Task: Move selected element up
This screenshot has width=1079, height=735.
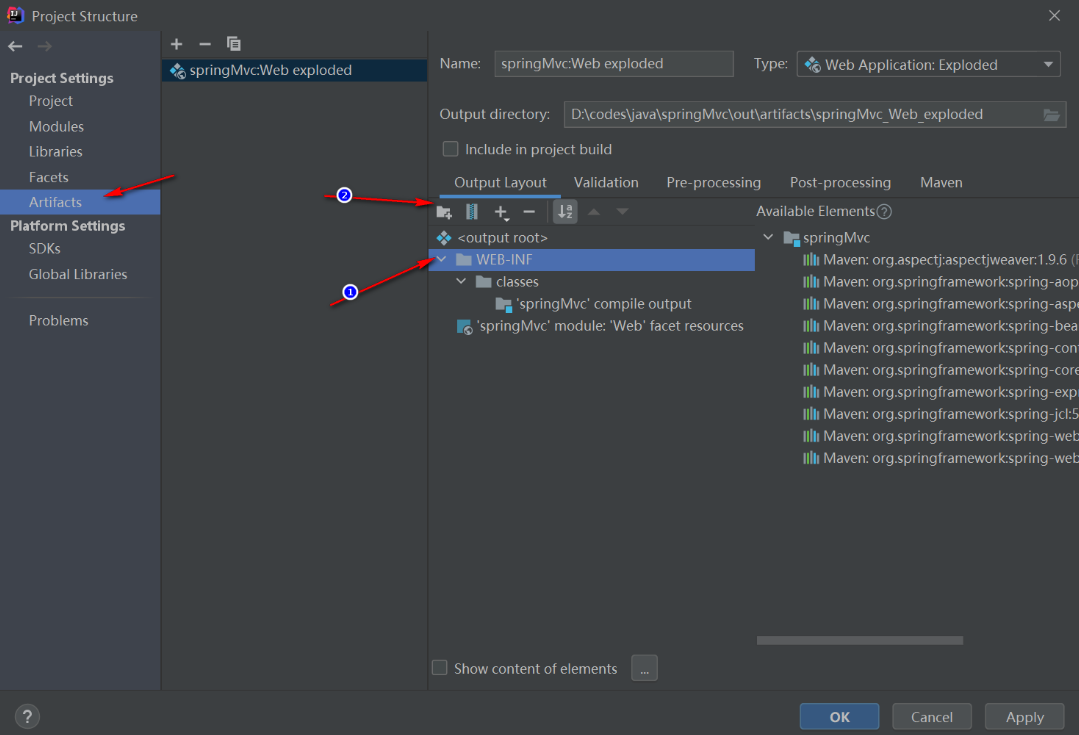Action: click(x=594, y=212)
